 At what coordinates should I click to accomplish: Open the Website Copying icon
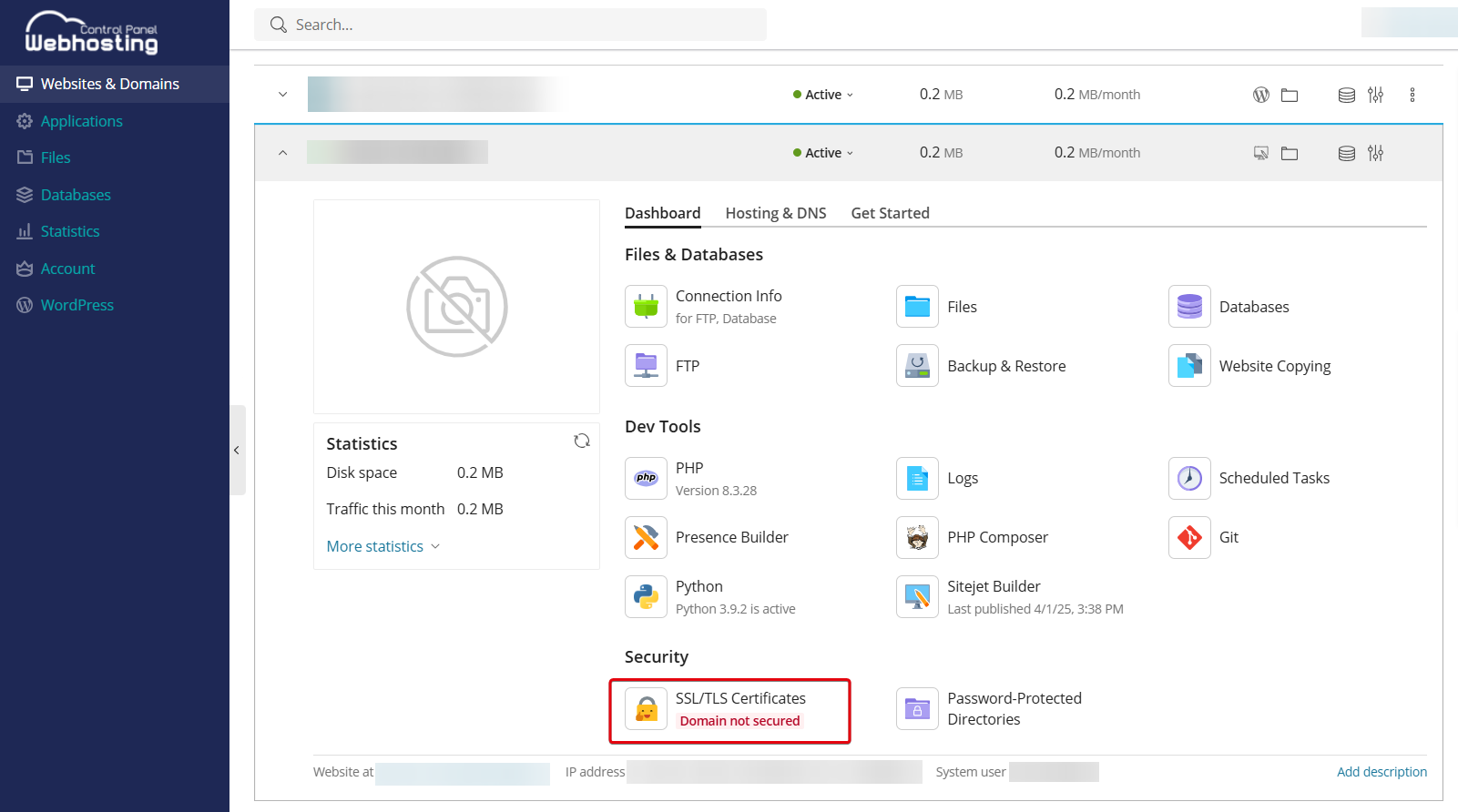point(1189,366)
